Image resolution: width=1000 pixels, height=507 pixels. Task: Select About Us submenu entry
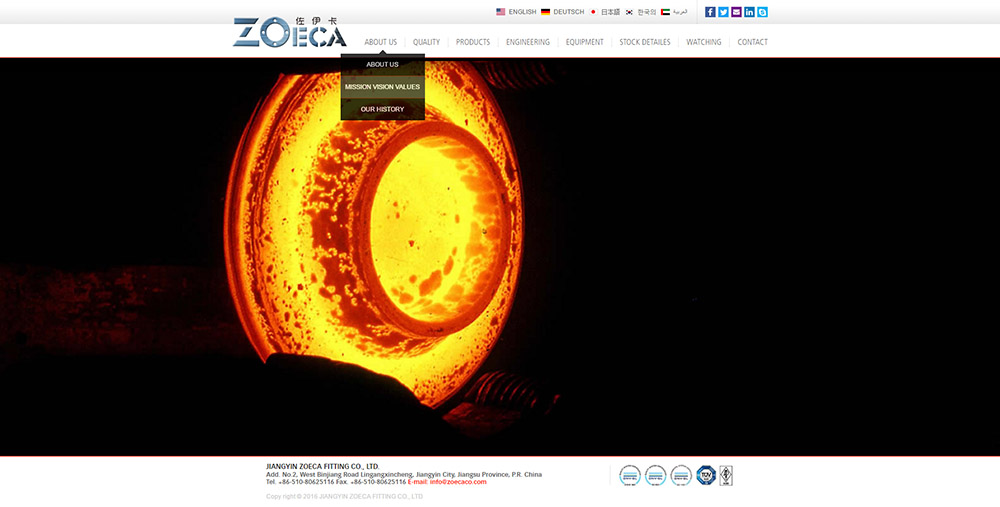(x=382, y=65)
